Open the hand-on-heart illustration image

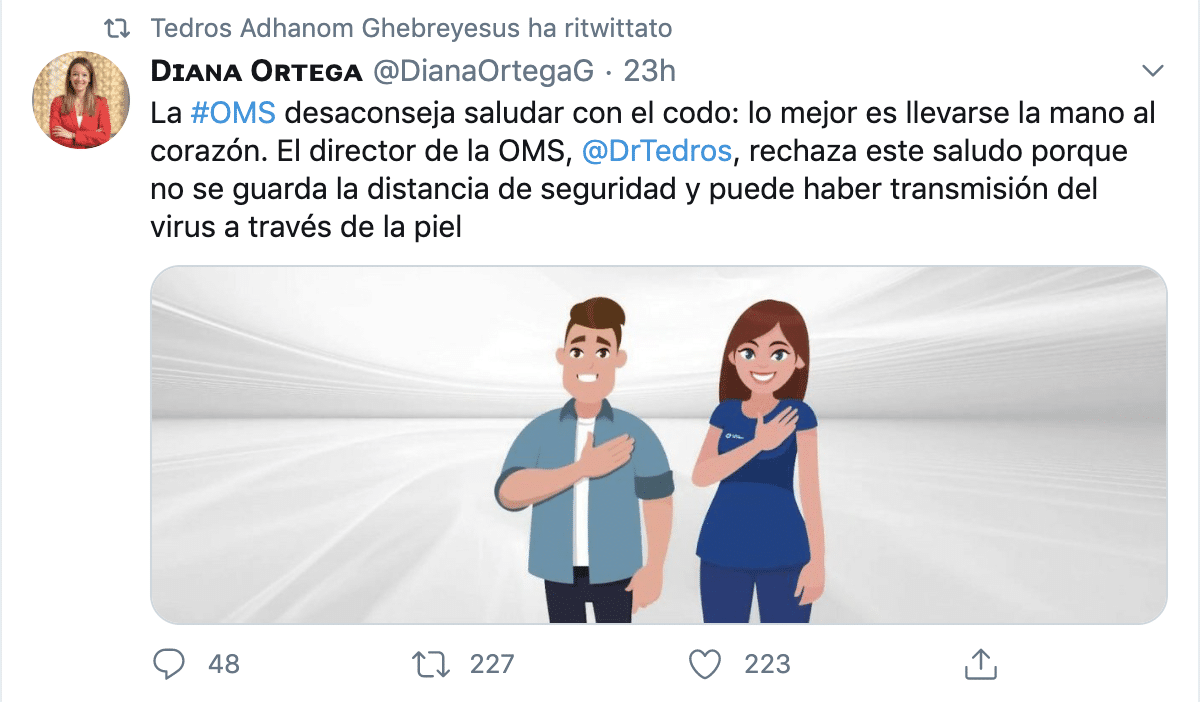coord(659,445)
